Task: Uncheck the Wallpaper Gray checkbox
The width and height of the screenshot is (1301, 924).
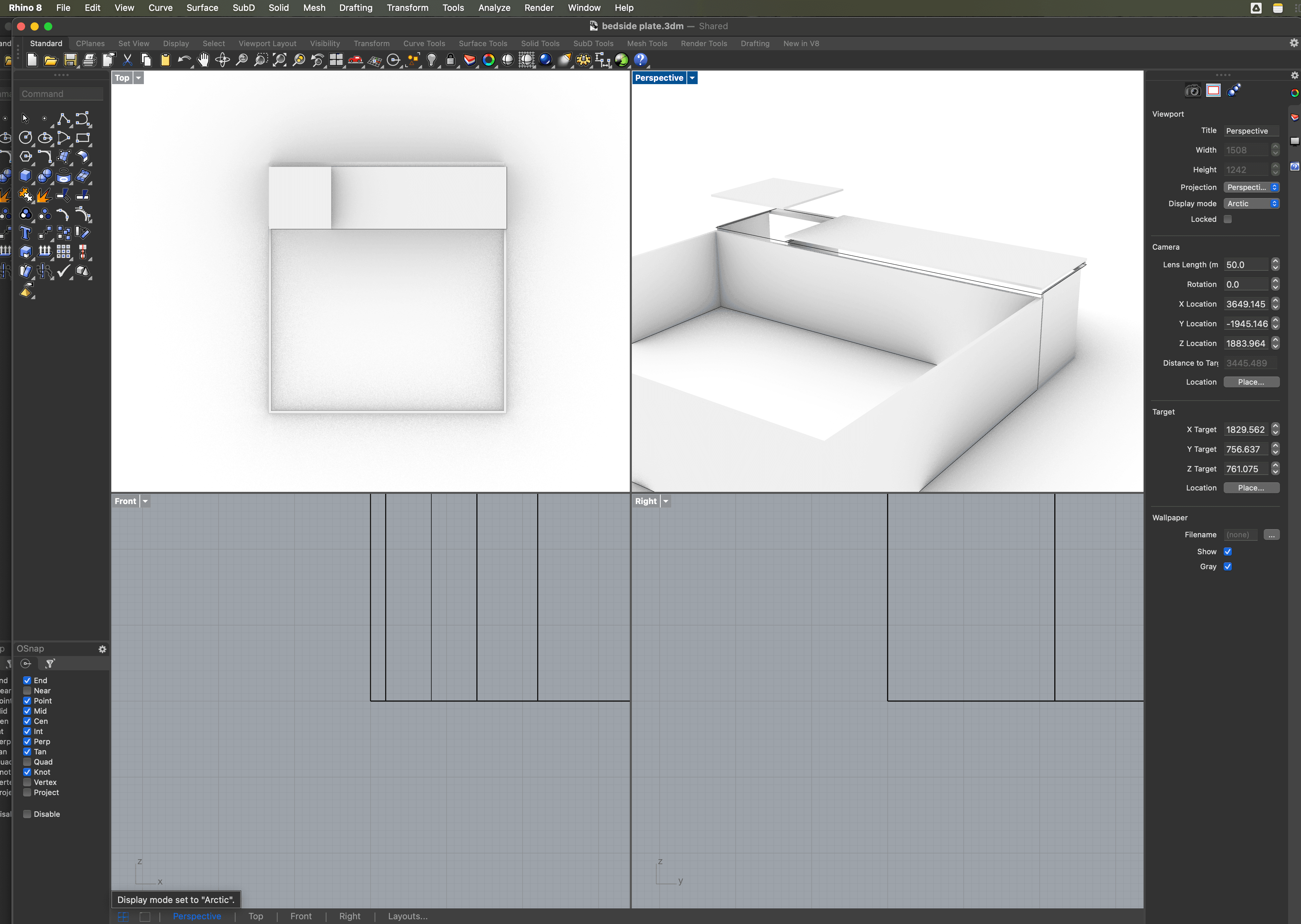Action: point(1228,567)
